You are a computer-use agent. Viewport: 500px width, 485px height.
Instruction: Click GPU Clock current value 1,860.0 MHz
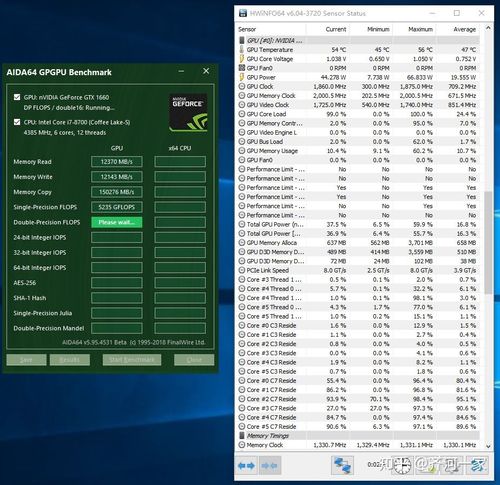coord(330,86)
